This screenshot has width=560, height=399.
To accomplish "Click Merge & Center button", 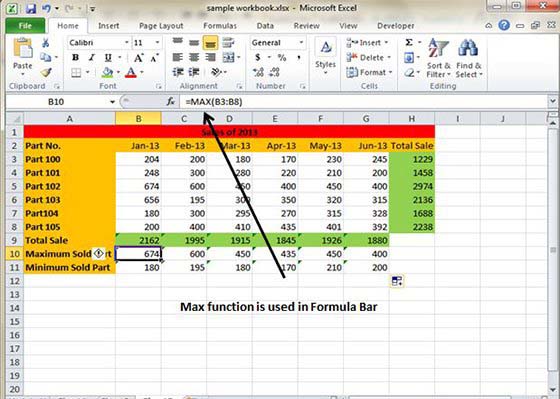I will (x=229, y=58).
